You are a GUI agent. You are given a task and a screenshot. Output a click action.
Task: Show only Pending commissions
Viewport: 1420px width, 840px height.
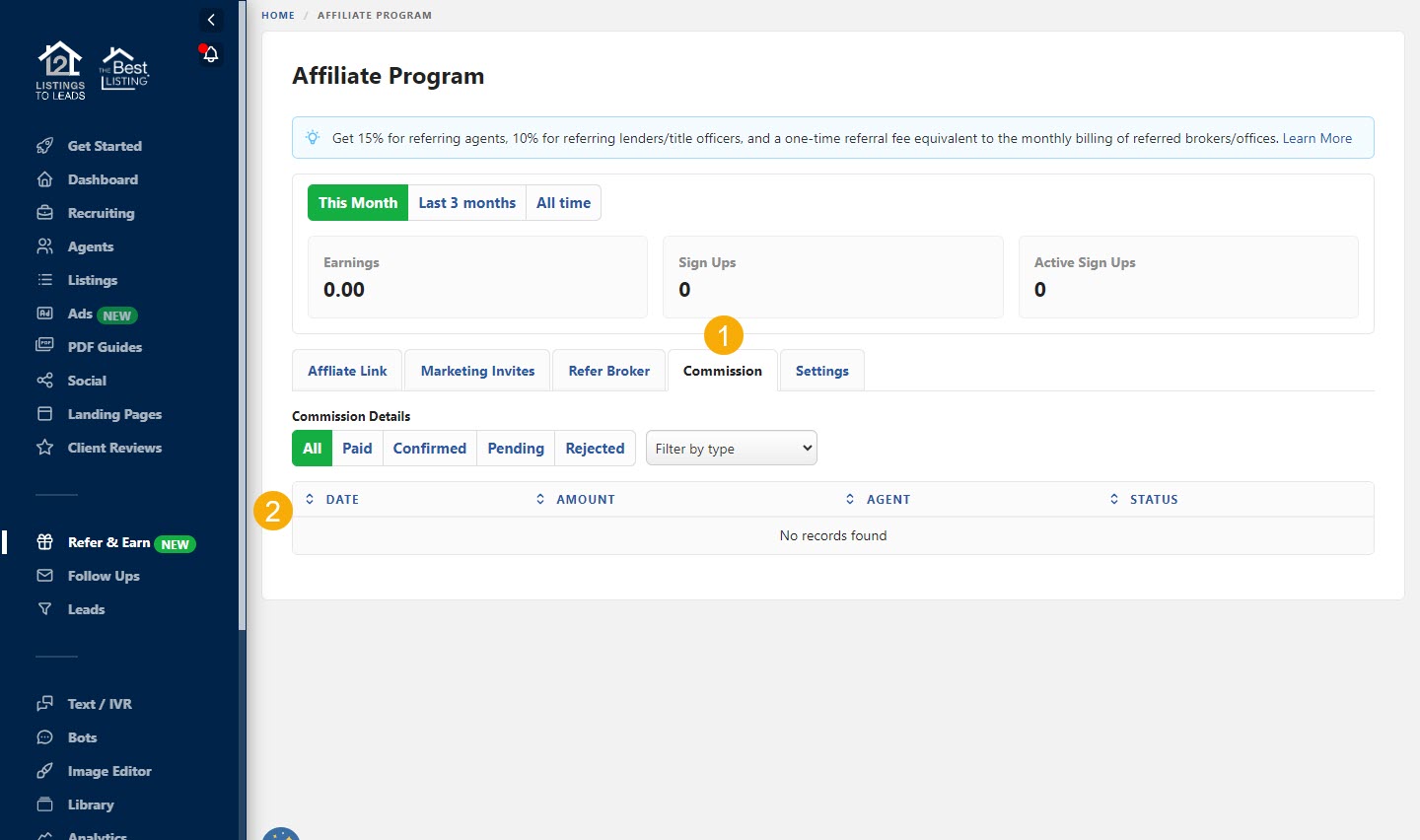pos(516,449)
